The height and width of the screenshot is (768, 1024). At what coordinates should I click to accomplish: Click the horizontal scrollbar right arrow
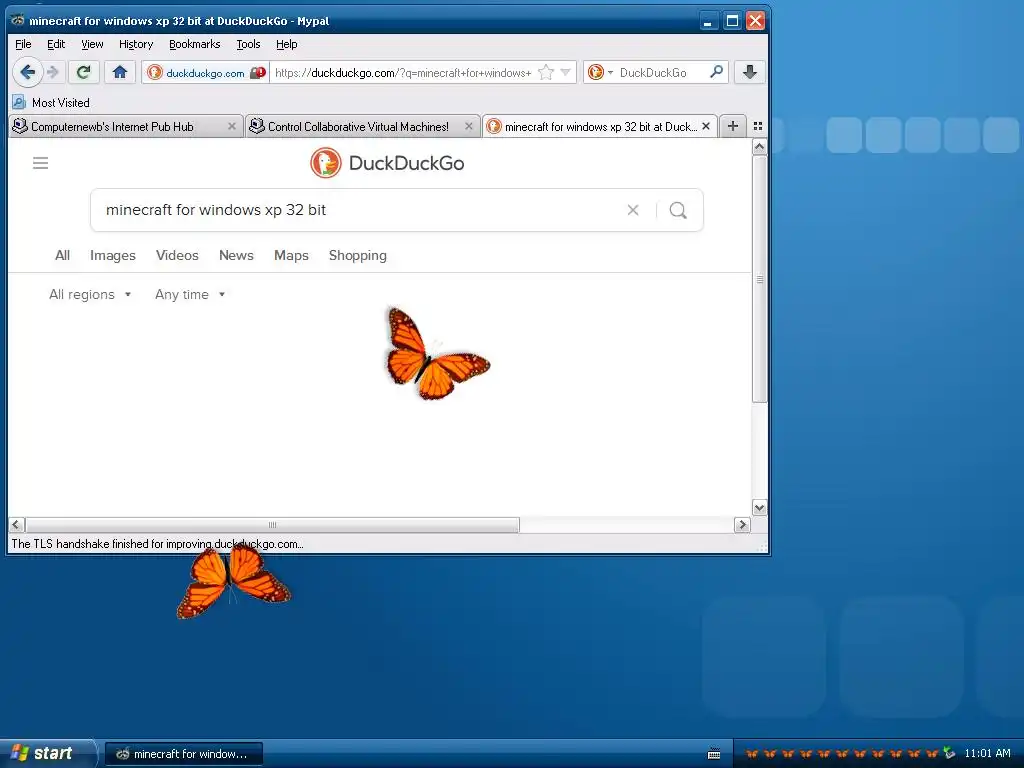742,524
